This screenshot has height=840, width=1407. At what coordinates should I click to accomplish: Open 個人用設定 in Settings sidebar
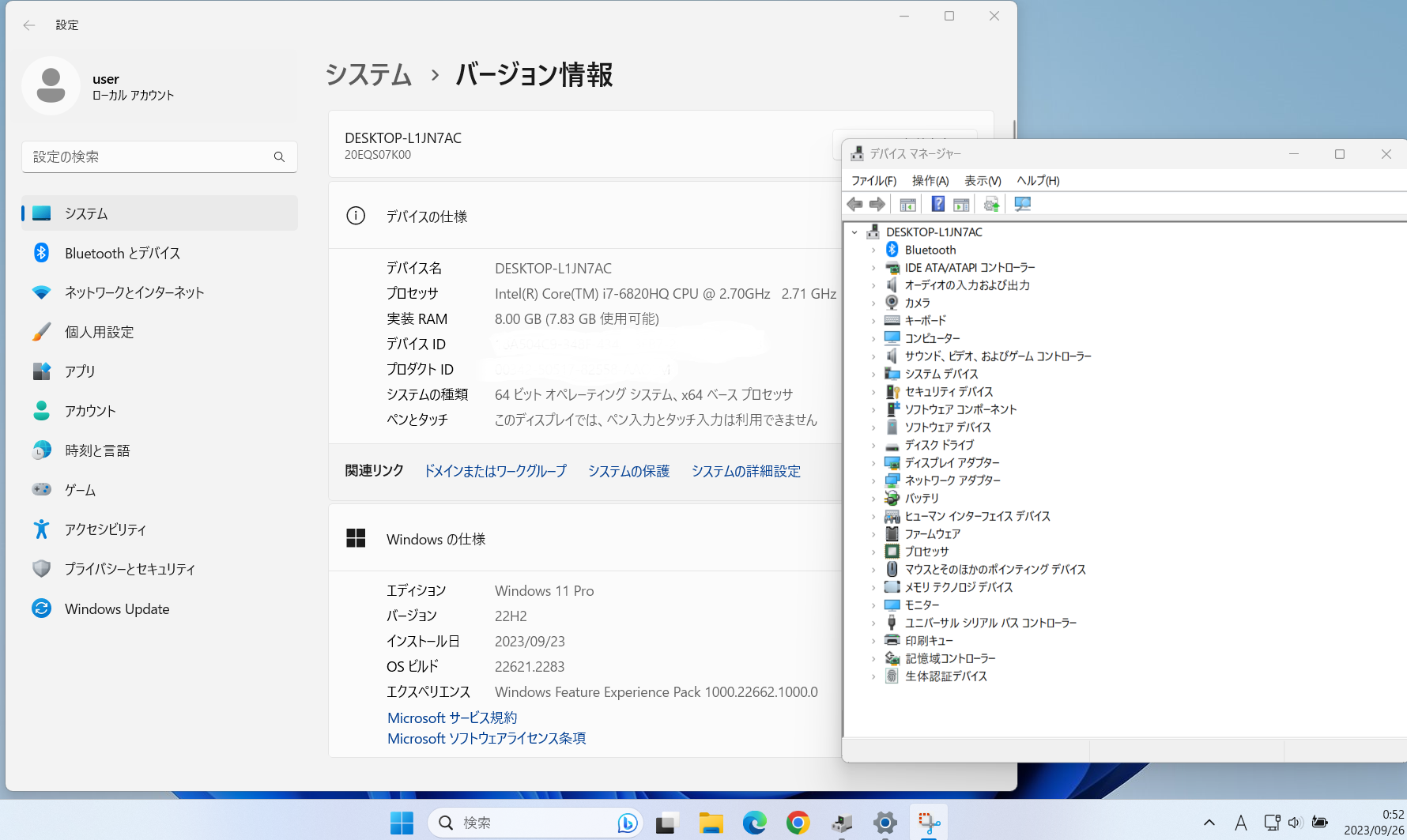160,332
